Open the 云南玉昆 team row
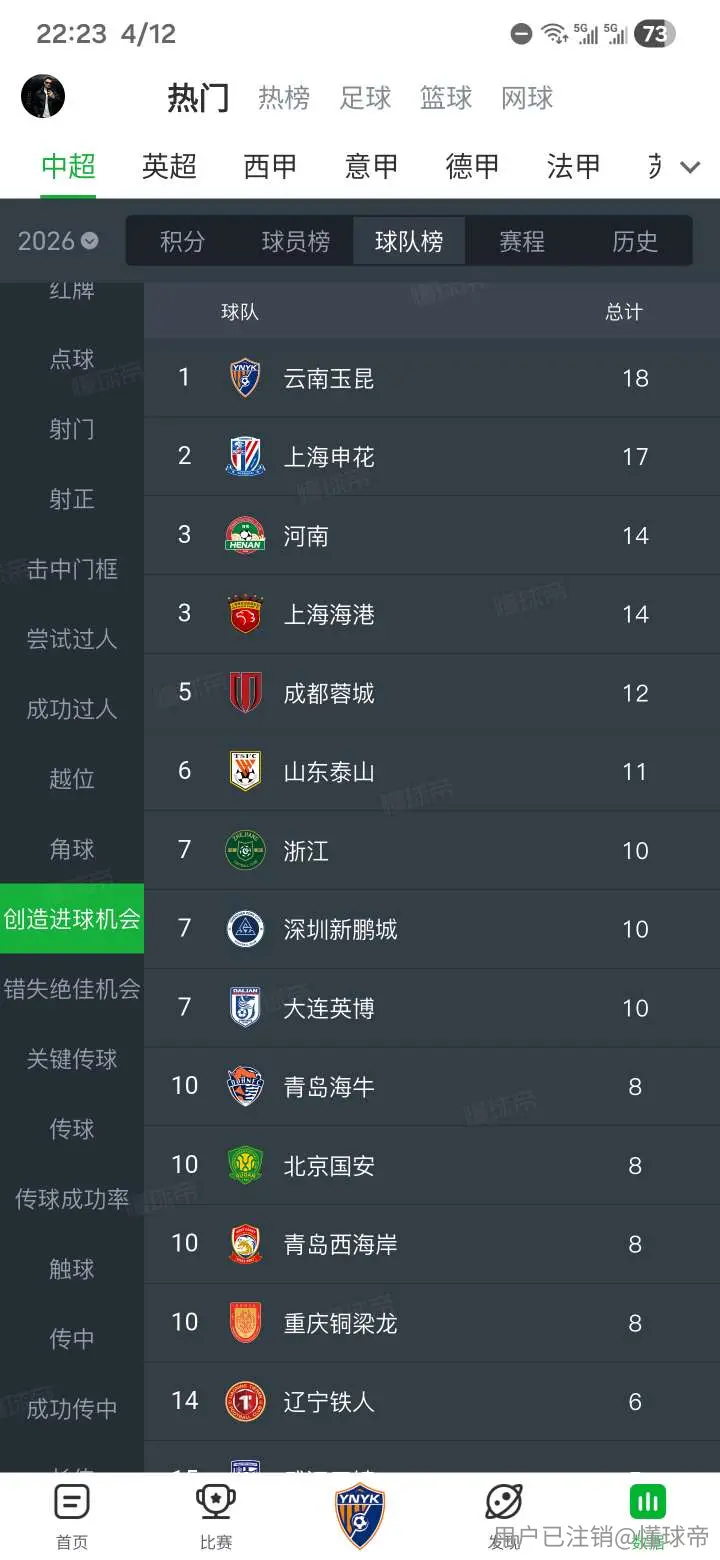The image size is (720, 1560). pos(432,378)
